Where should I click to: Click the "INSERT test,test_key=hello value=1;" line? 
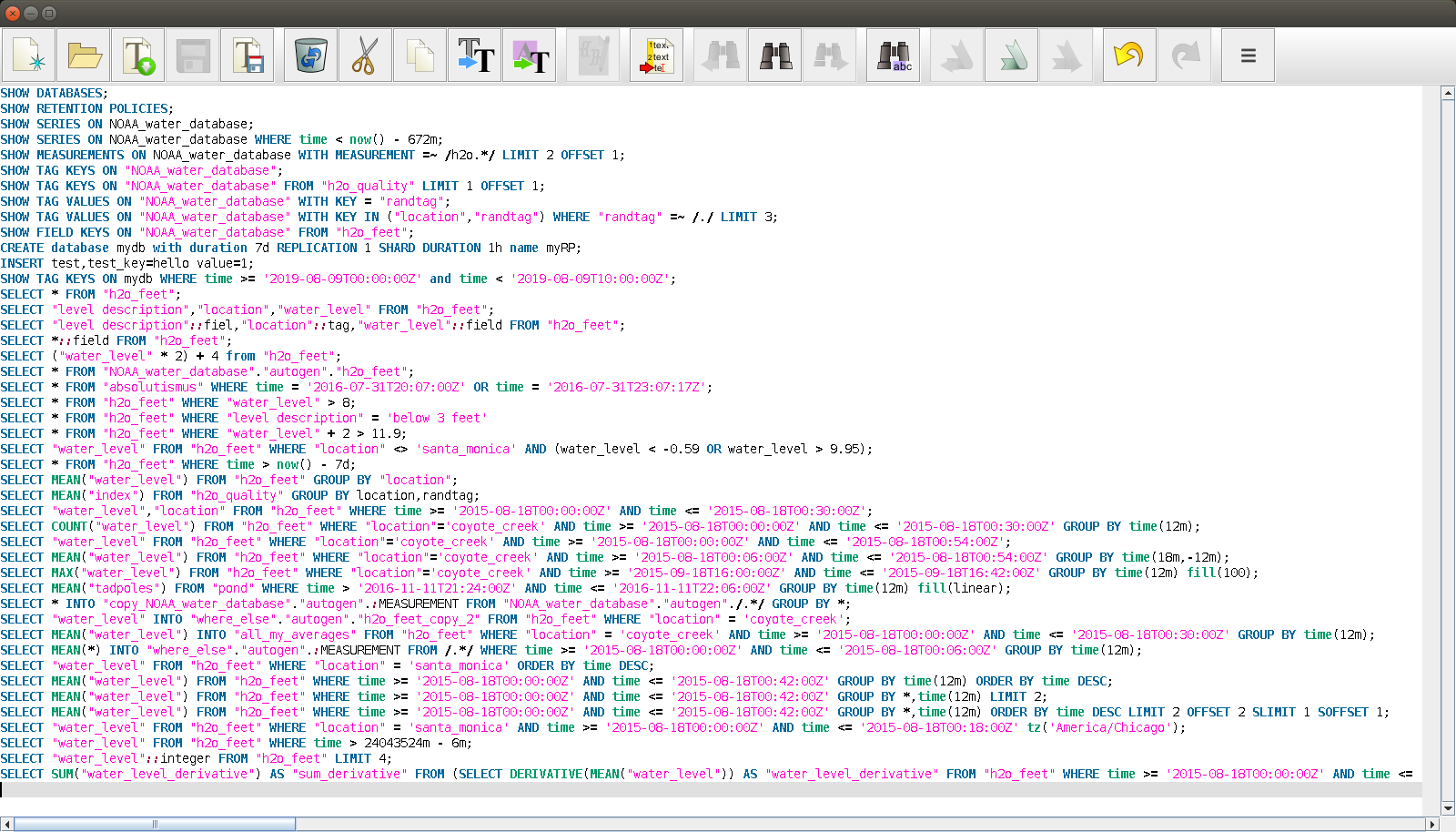click(x=127, y=263)
